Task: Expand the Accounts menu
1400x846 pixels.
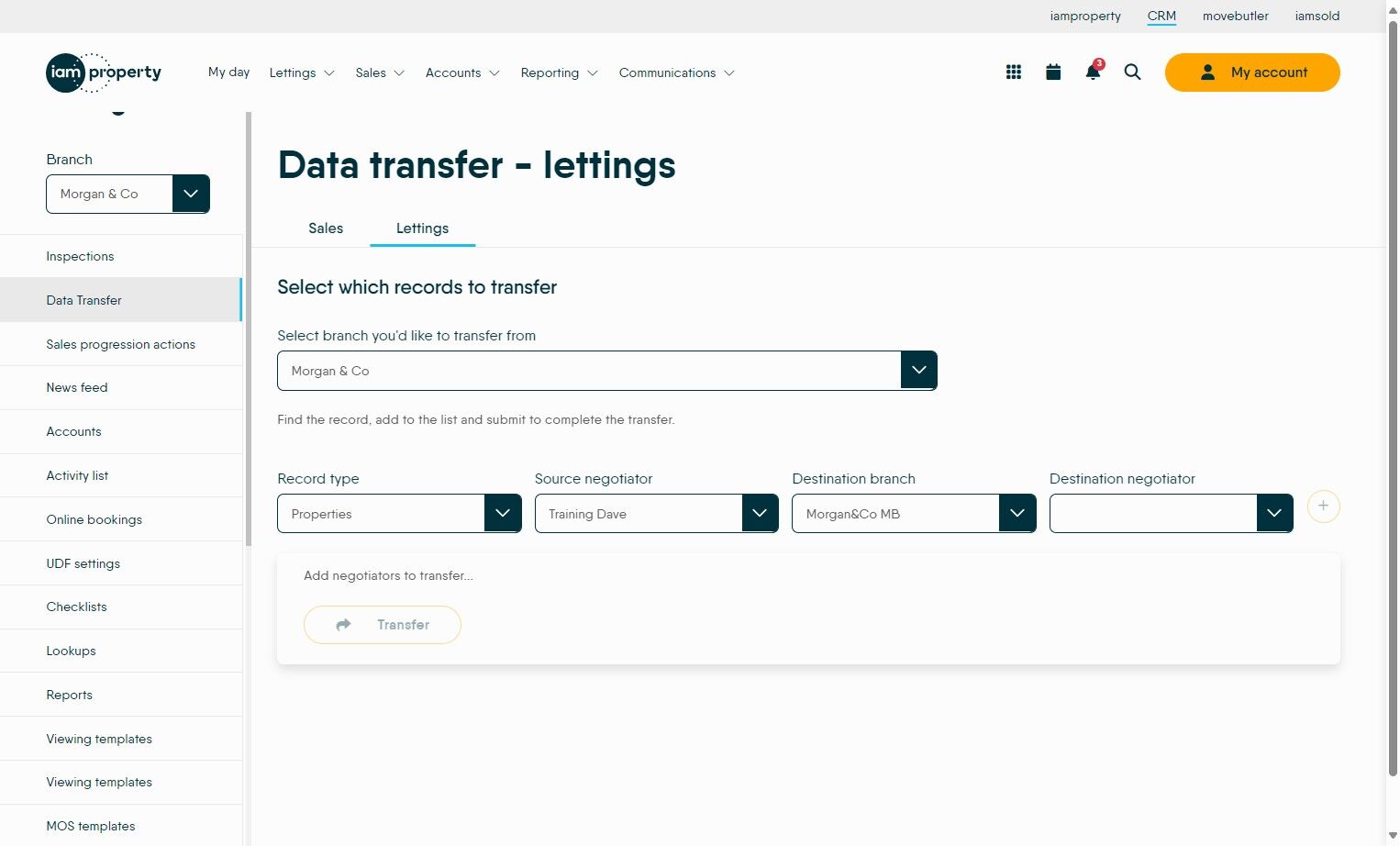Action: tap(462, 72)
